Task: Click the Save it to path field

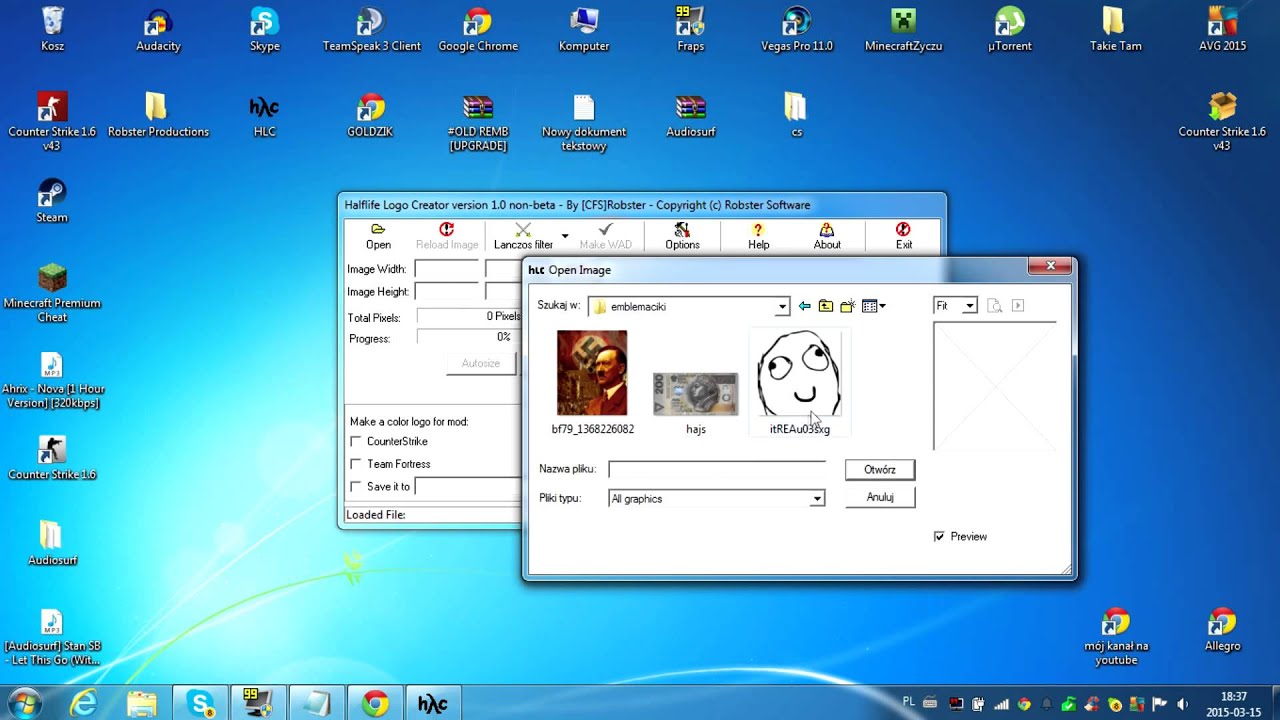Action: 468,486
